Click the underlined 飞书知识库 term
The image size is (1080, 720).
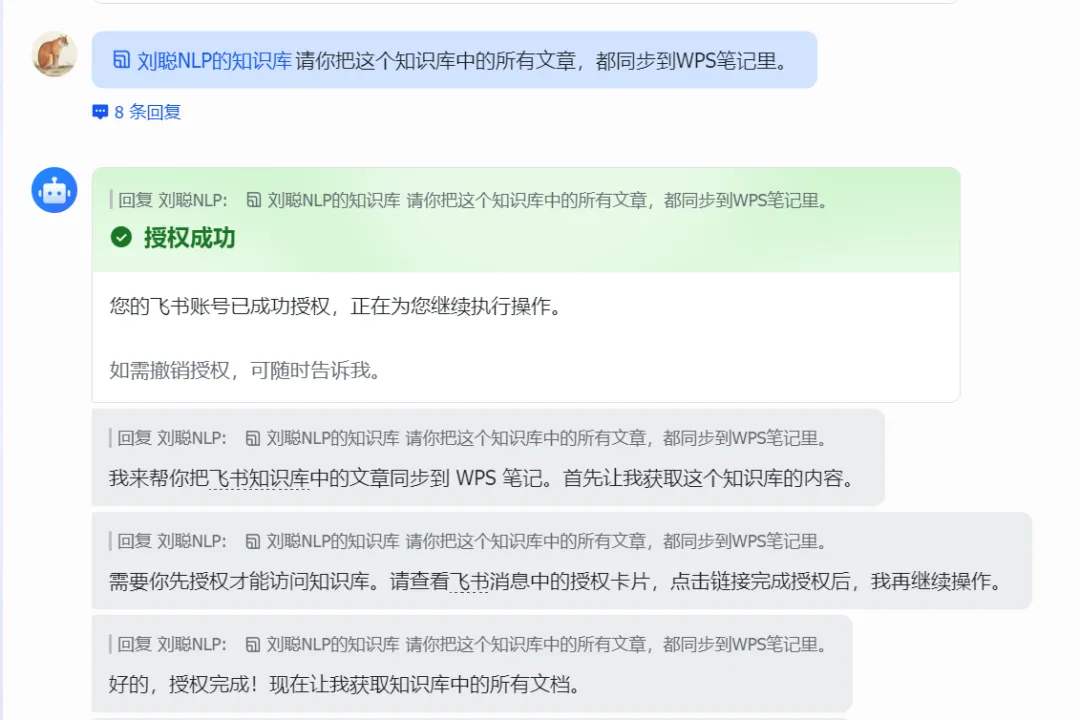click(259, 478)
